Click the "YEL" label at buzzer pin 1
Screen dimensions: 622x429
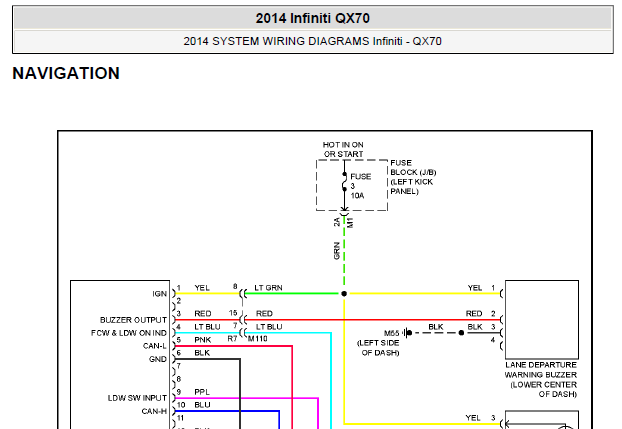(x=475, y=288)
